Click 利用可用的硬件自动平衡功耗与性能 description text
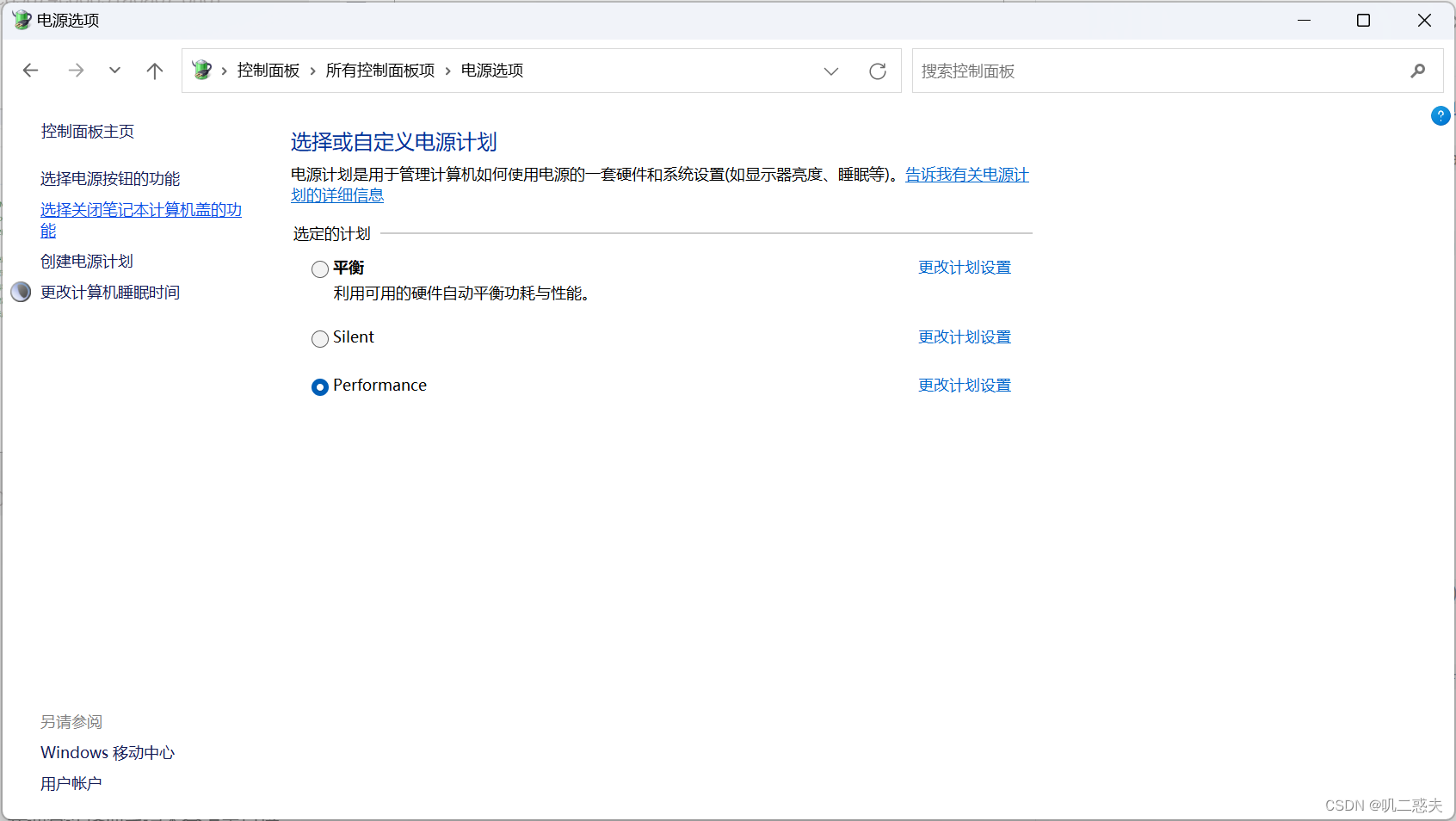The height and width of the screenshot is (821, 1456). click(461, 293)
